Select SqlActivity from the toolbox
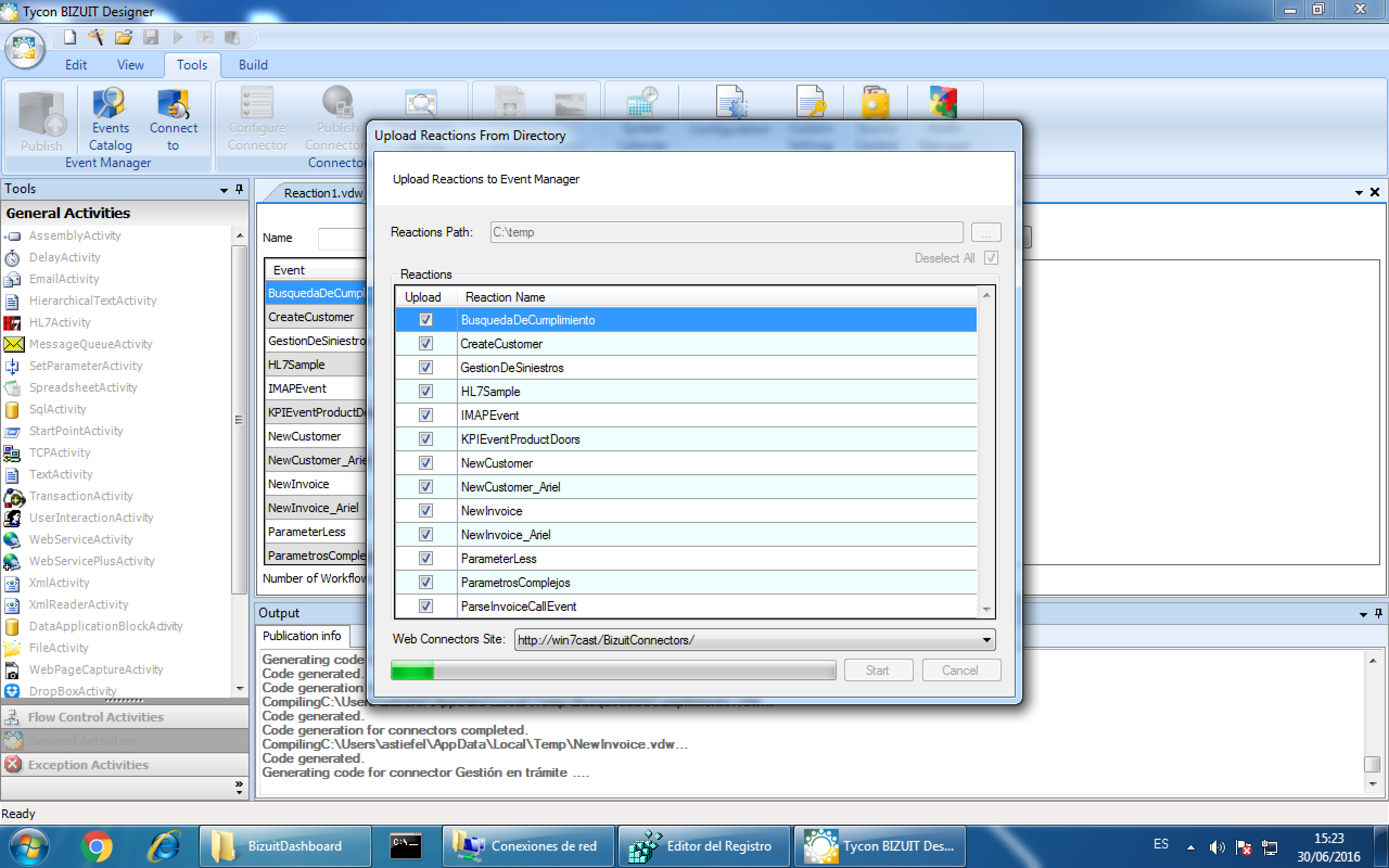This screenshot has width=1389, height=868. point(58,409)
